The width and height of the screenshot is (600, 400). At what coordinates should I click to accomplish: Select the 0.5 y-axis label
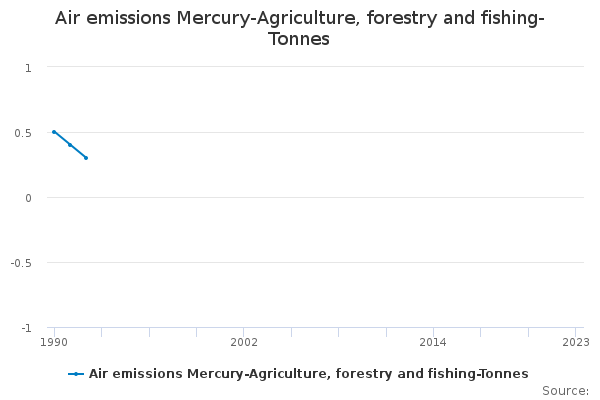pyautogui.click(x=24, y=133)
